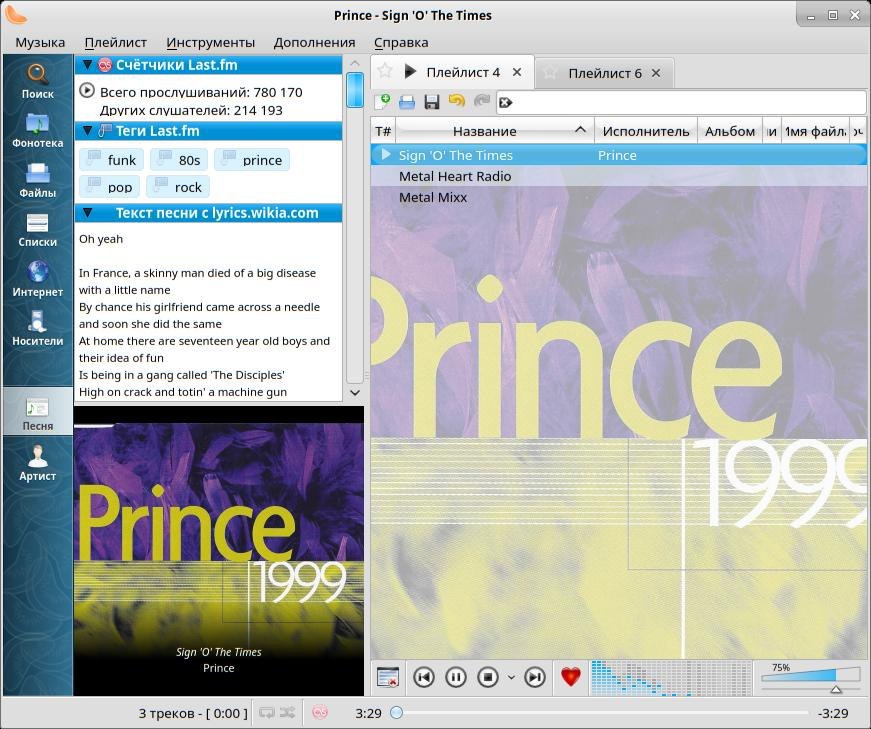This screenshot has width=871, height=729.
Task: Open the Музыка menu
Action: (x=40, y=42)
